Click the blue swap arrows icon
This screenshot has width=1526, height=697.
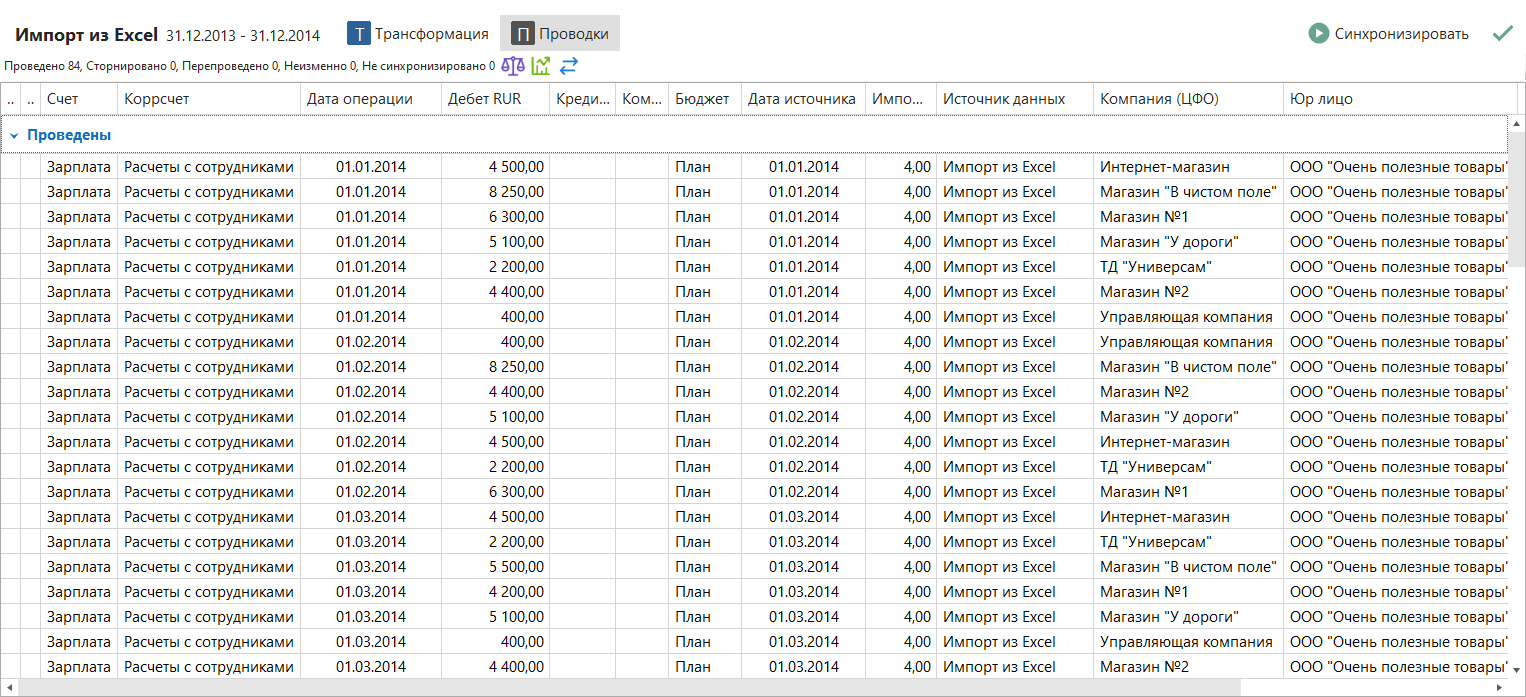point(569,66)
